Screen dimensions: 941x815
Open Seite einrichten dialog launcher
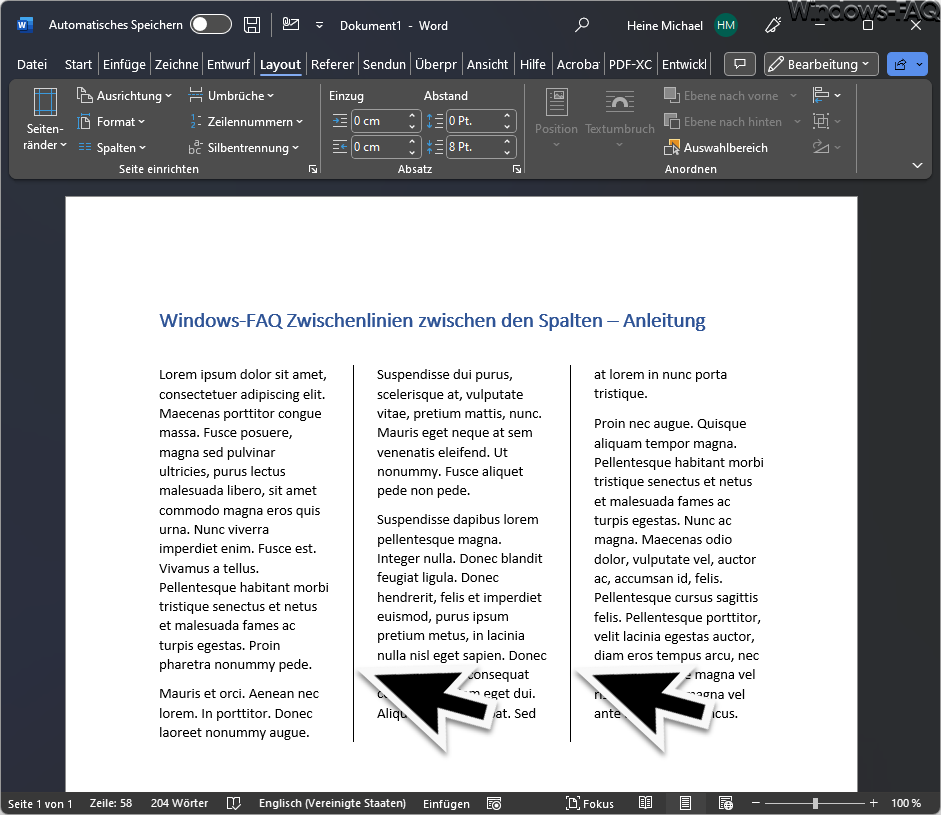coord(313,169)
